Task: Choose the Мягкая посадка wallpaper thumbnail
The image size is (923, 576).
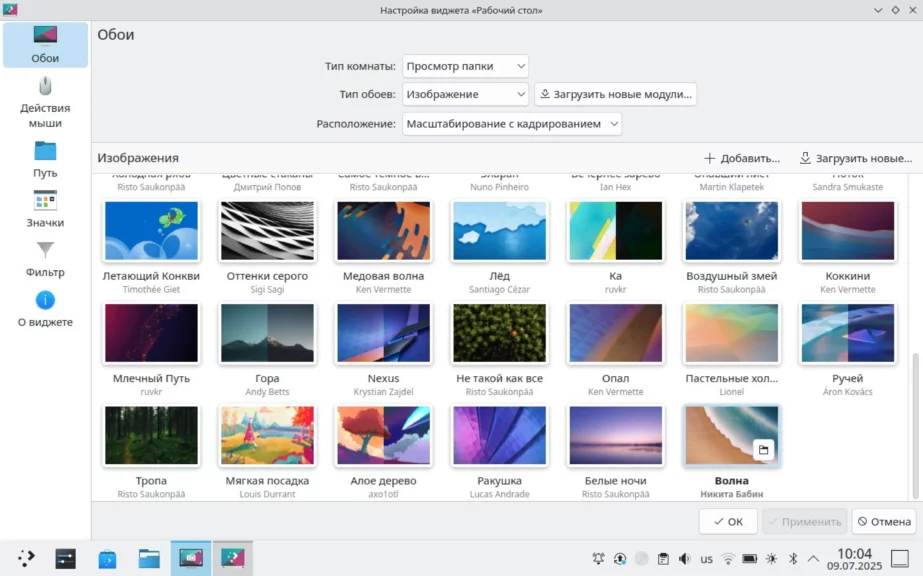Action: pyautogui.click(x=267, y=435)
